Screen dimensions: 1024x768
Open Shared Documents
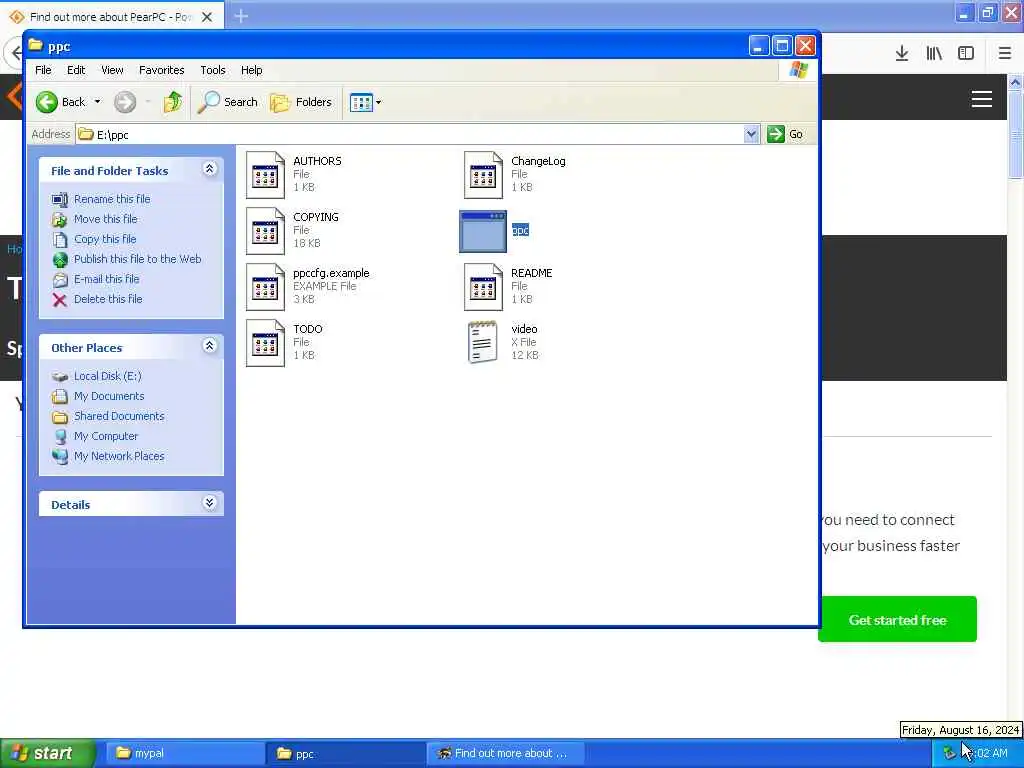click(119, 417)
